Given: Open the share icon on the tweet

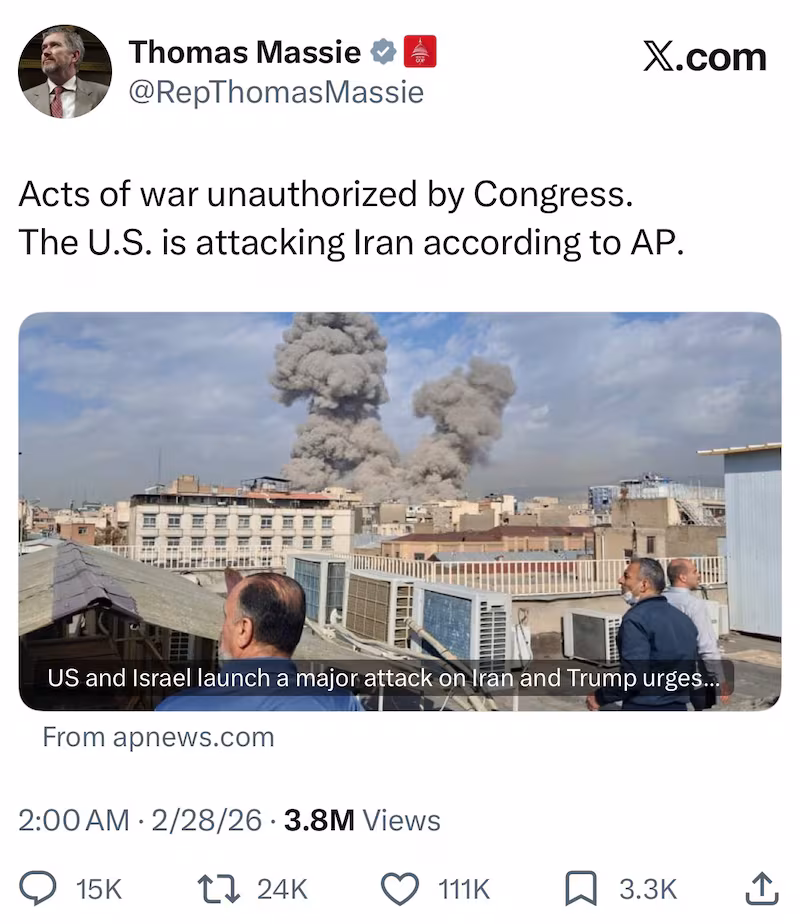Looking at the screenshot, I should click(760, 888).
